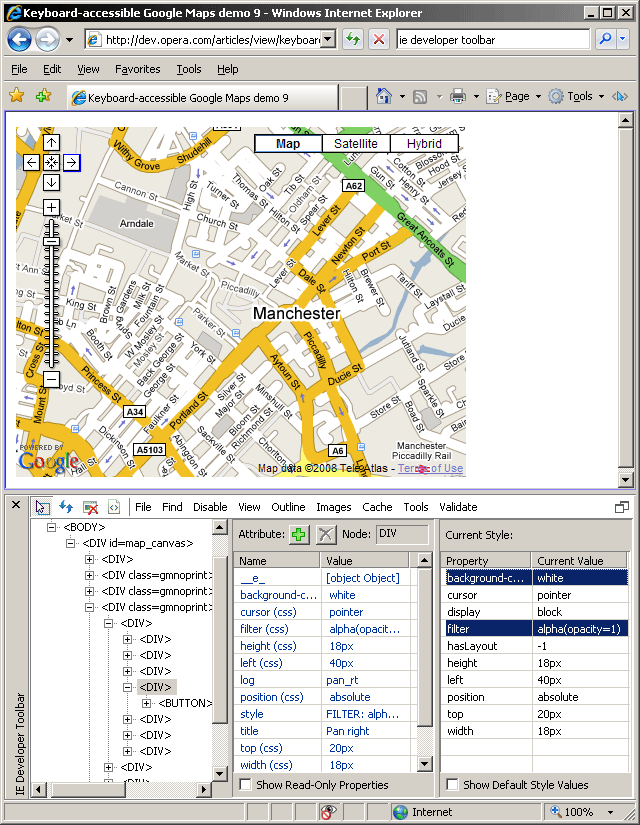Click the DOM source view icon
Image resolution: width=640 pixels, height=825 pixels.
coord(114,507)
